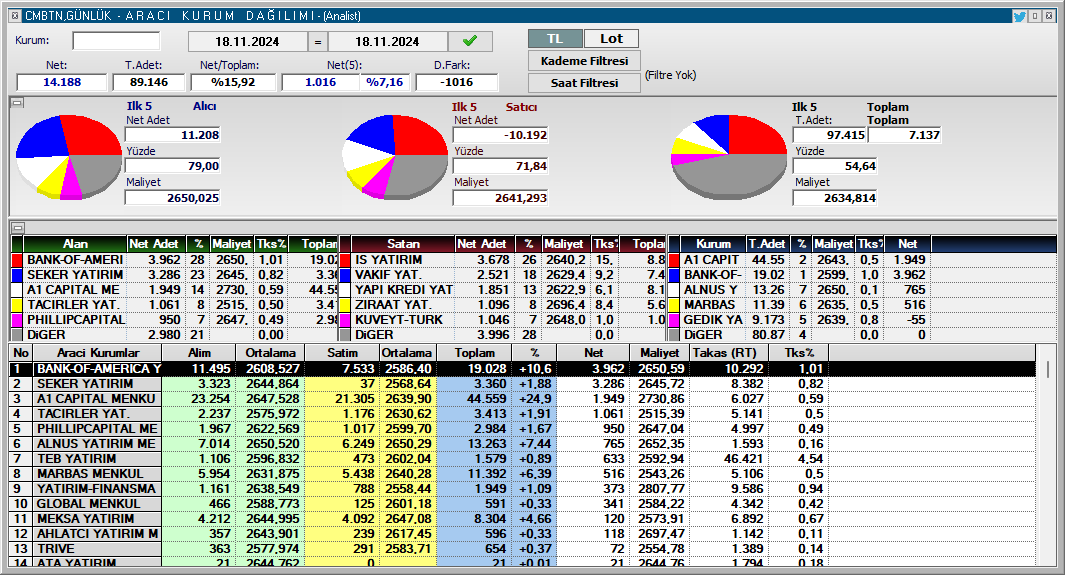This screenshot has width=1065, height=575.
Task: Click the Kurum input field
Action: 116,41
